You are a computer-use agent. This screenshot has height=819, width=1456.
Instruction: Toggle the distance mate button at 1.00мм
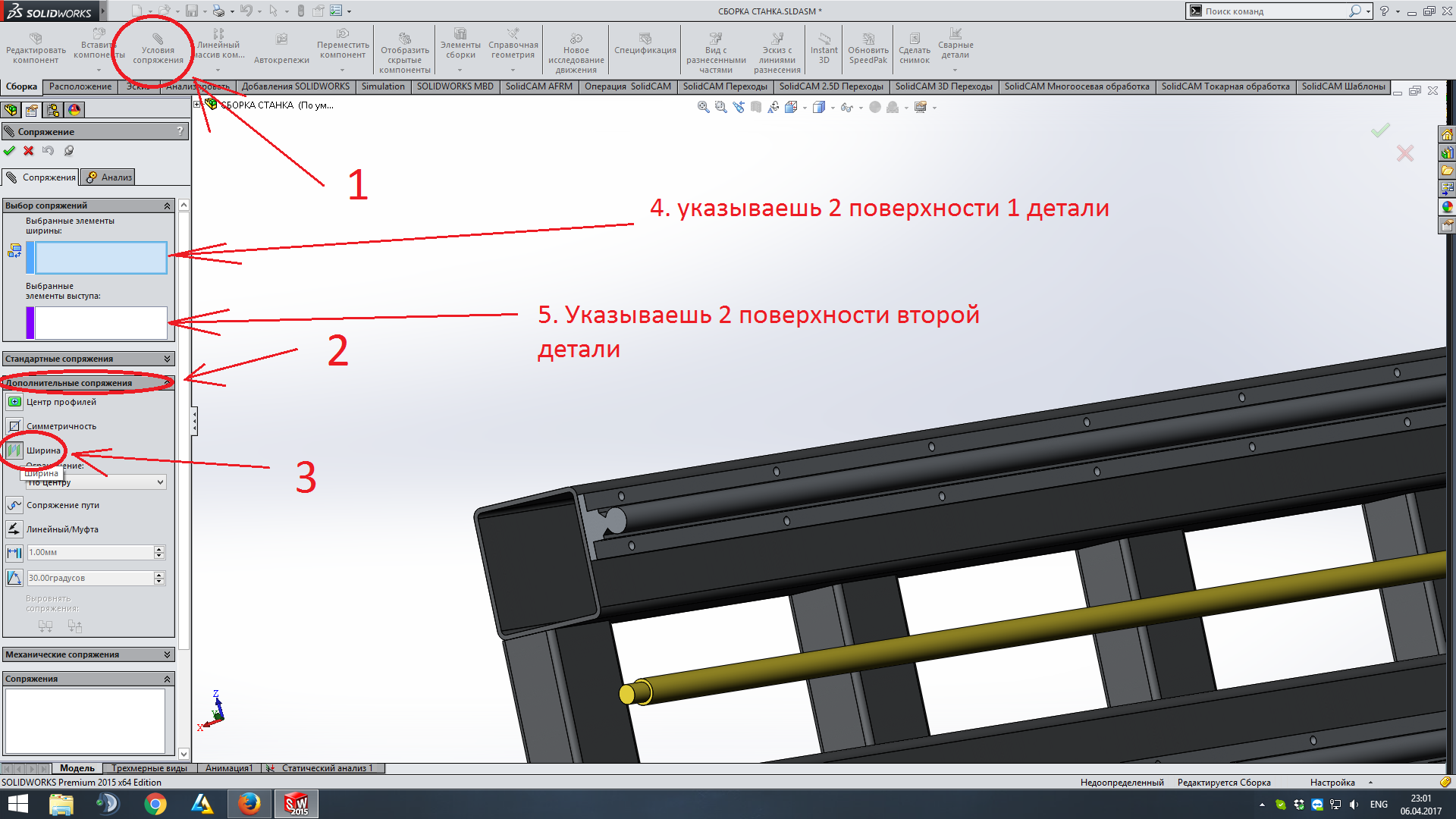click(14, 553)
